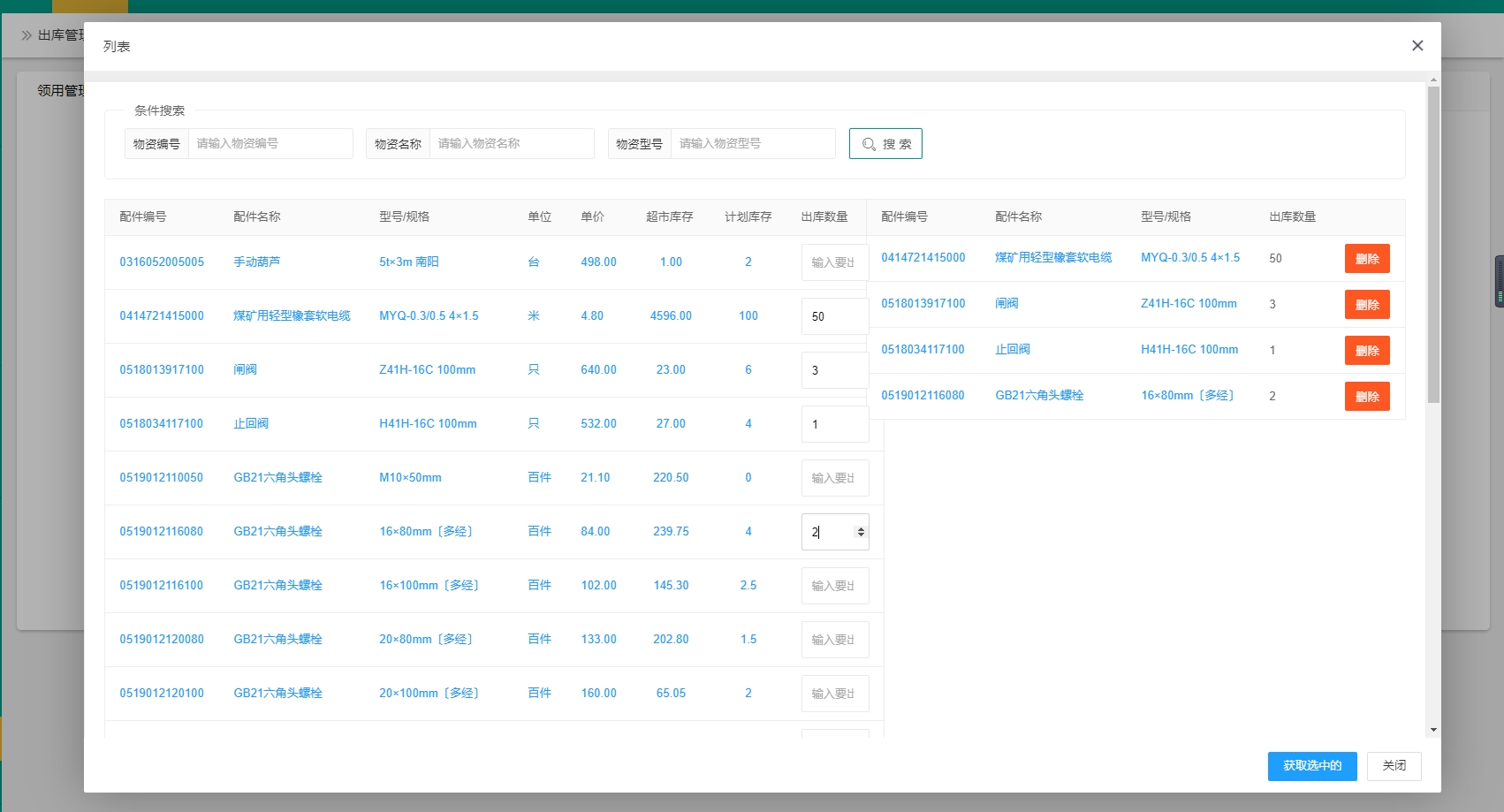The image size is (1504, 812).
Task: Click spec Z41H-16C 100mm in left table
Action: tap(428, 370)
